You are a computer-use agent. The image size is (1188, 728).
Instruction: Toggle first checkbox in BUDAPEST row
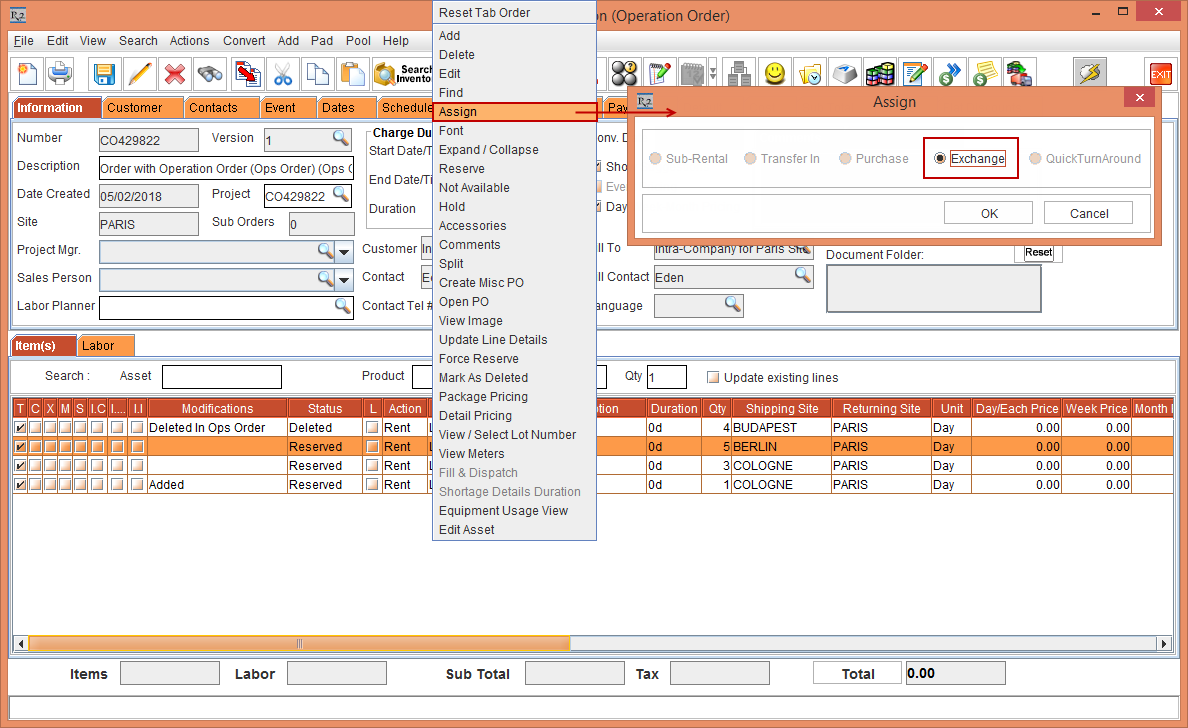tap(20, 428)
